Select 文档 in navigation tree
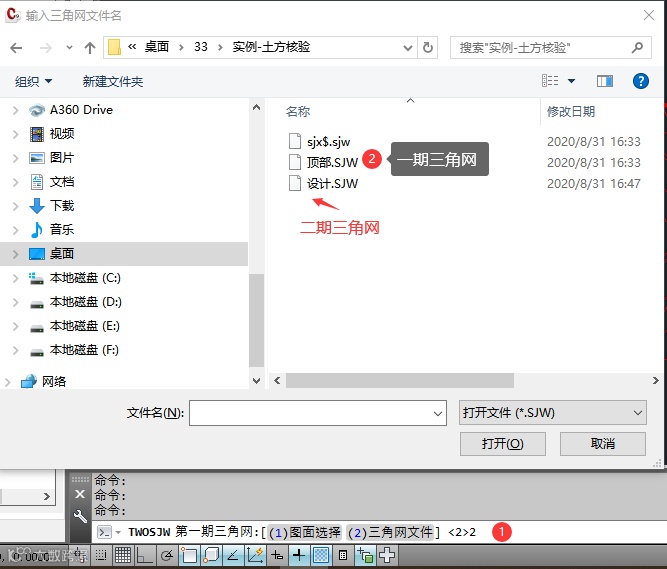 click(x=62, y=182)
